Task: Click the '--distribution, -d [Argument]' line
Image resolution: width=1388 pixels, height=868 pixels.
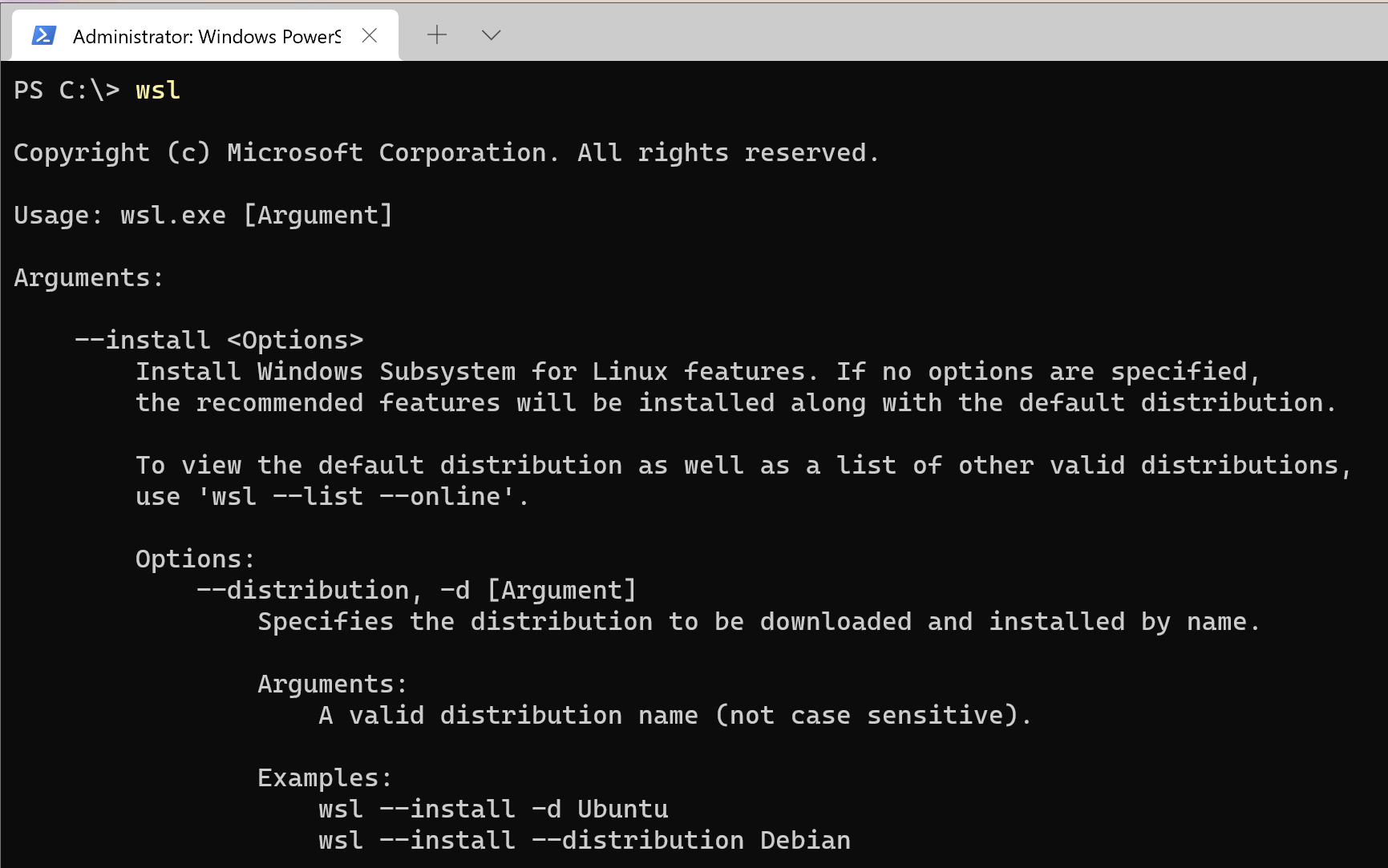Action: tap(416, 590)
